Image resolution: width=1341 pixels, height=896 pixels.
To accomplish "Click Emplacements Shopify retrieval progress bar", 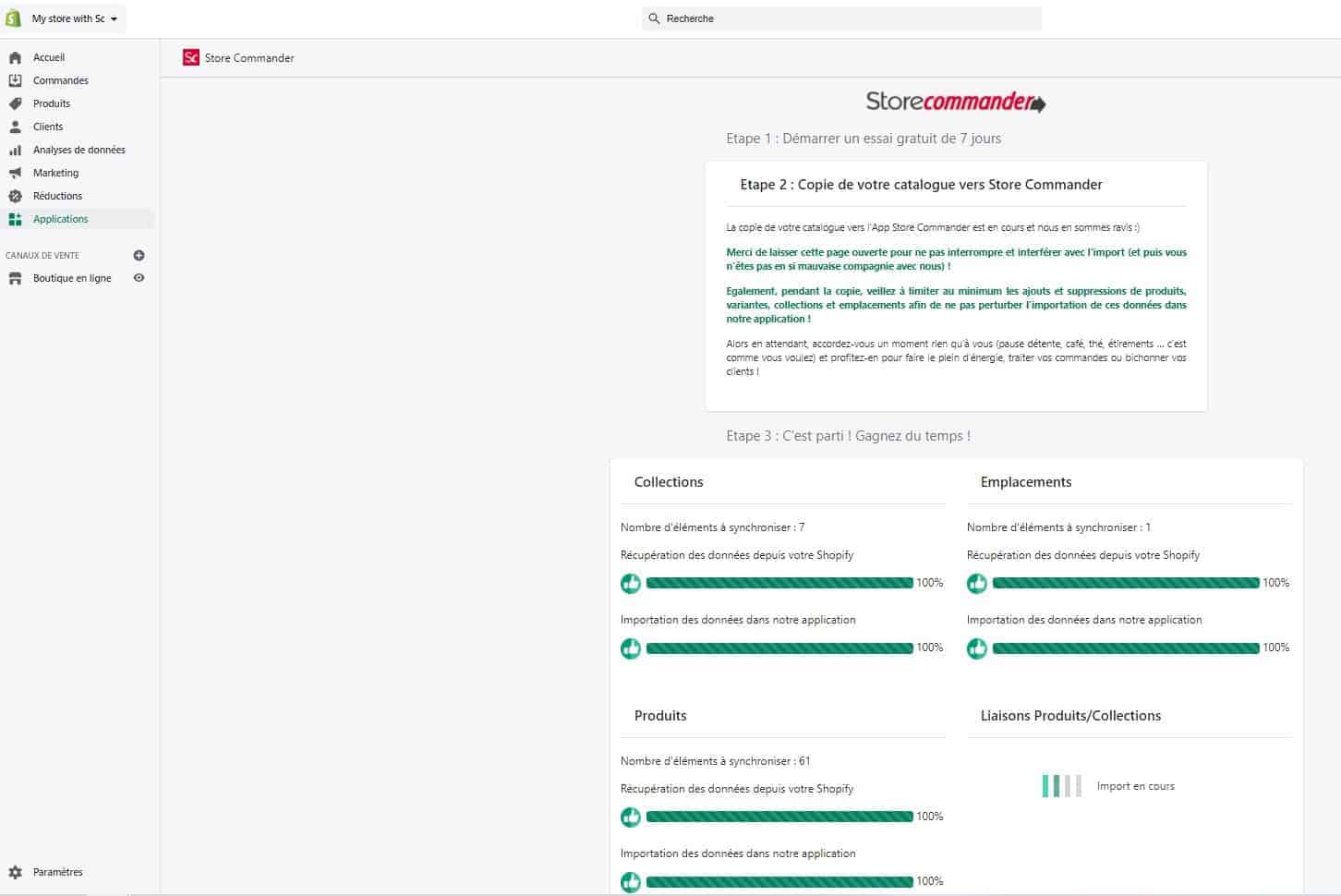I will (x=1126, y=583).
